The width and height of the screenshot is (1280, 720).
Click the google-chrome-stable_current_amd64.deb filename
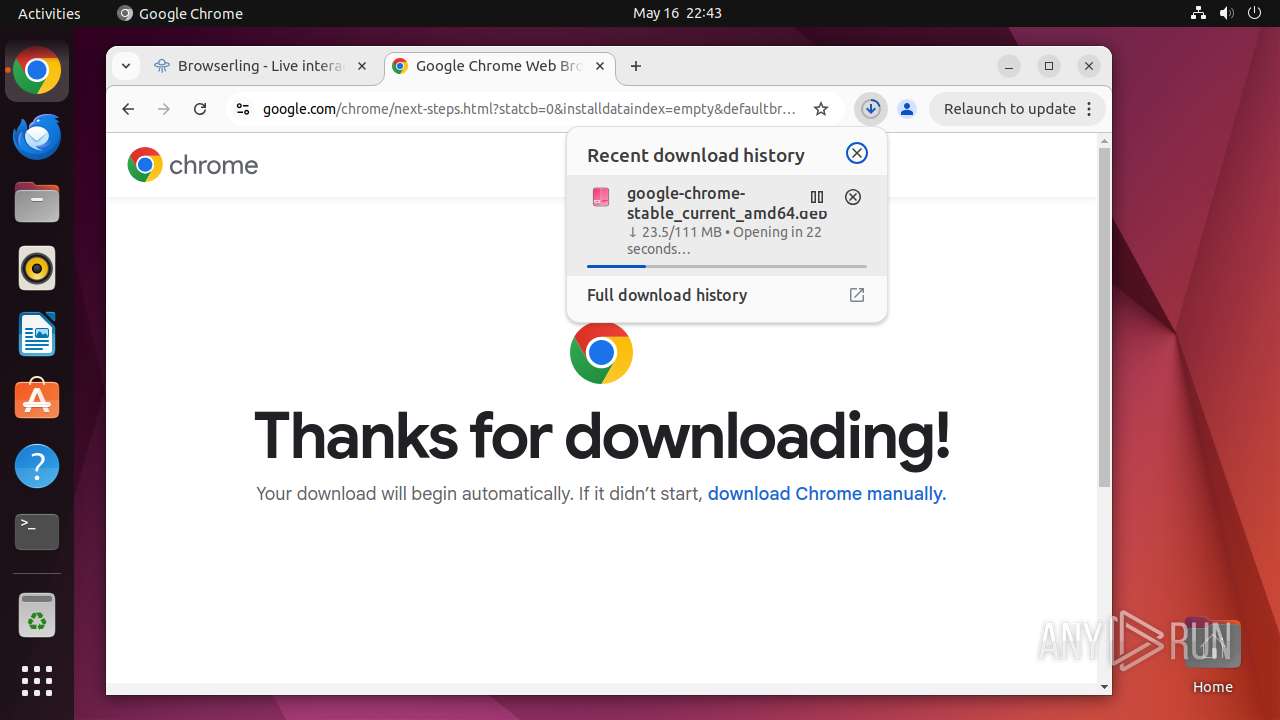point(727,203)
